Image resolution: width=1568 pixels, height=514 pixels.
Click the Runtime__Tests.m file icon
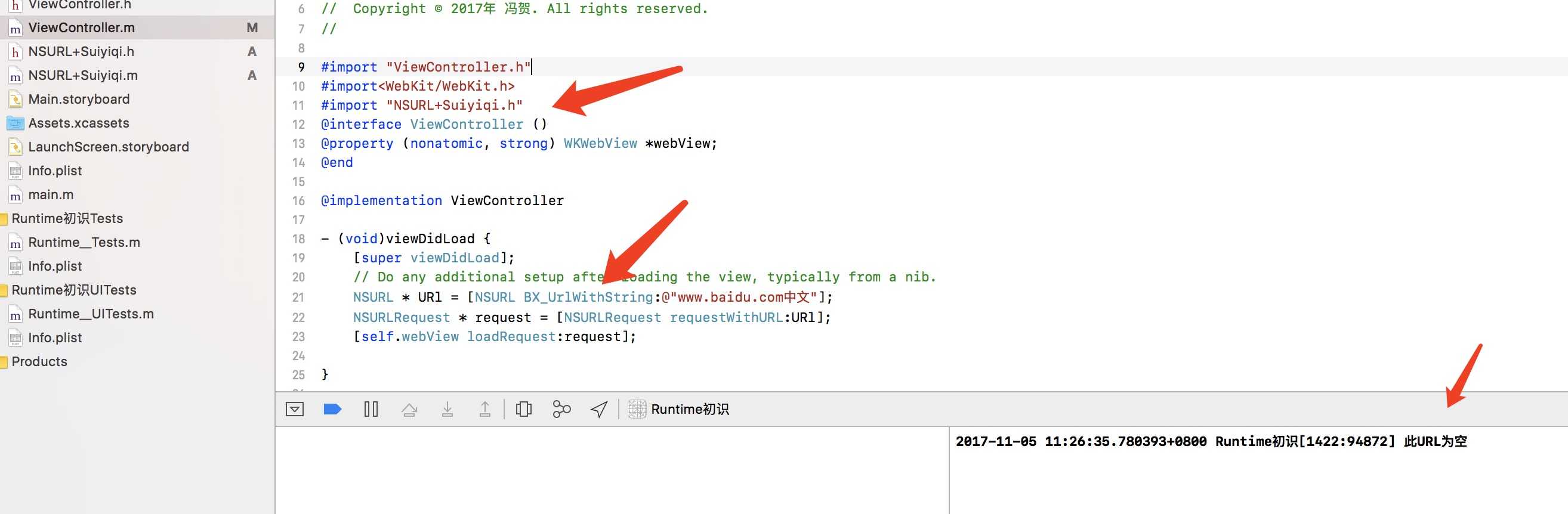pyautogui.click(x=16, y=243)
